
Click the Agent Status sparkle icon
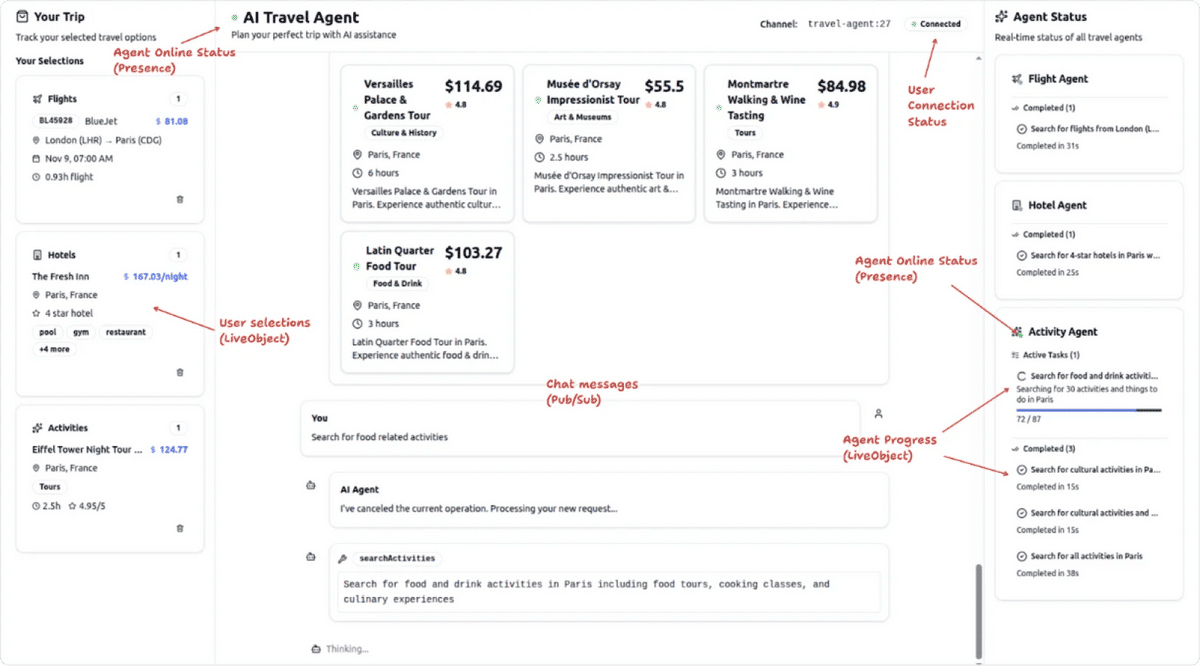pos(1002,17)
